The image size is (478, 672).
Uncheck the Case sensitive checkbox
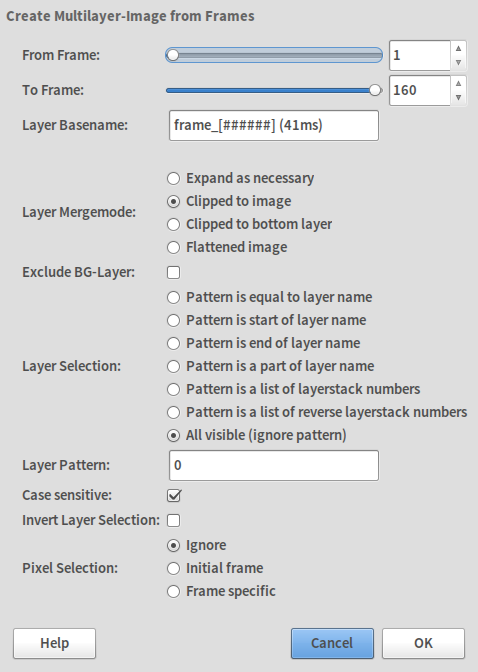tap(174, 495)
